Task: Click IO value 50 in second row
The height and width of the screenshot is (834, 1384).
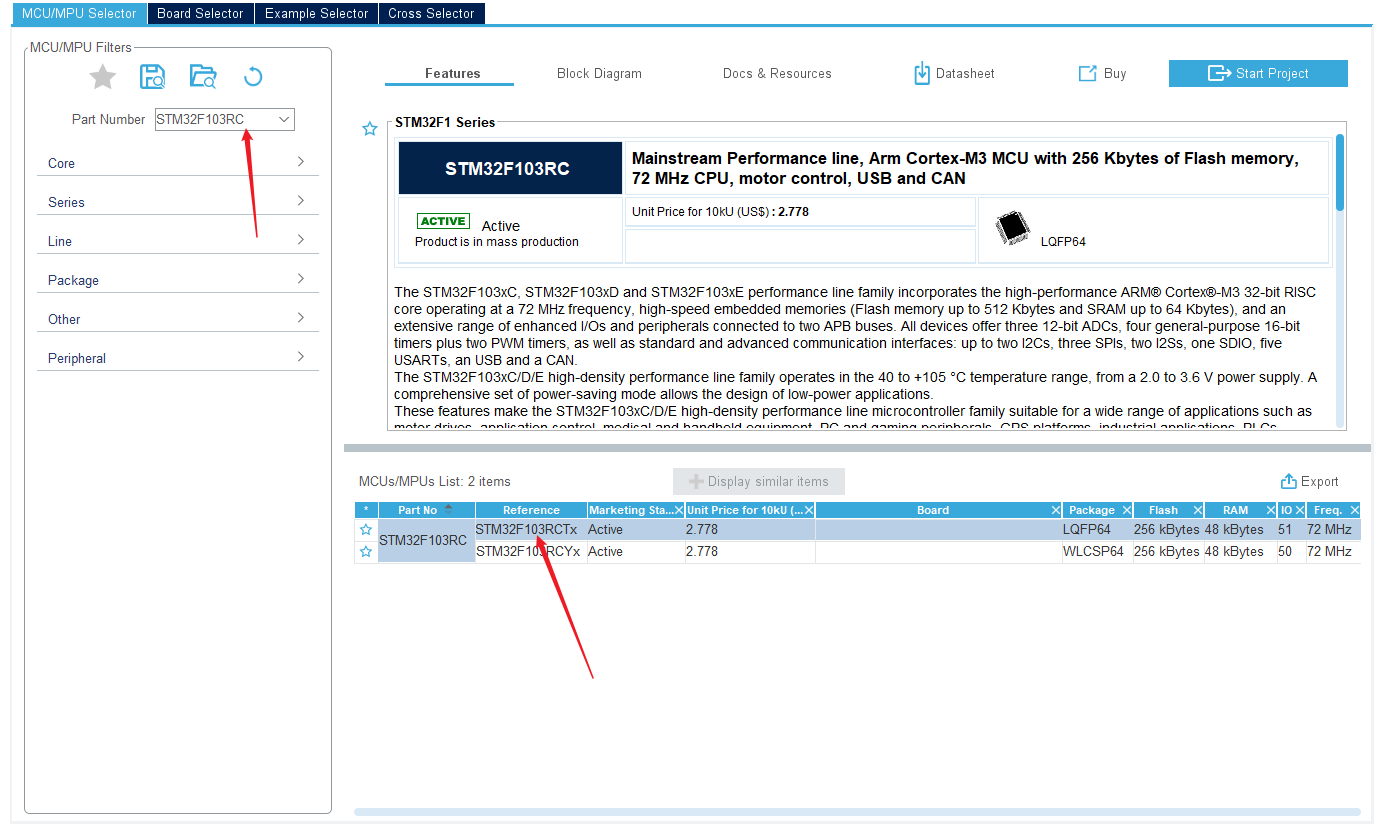Action: tap(1291, 551)
